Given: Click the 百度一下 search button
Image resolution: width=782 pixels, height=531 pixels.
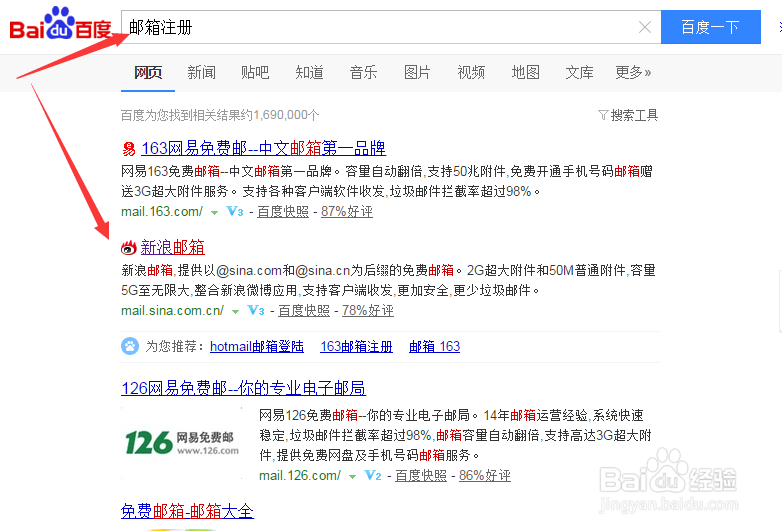Looking at the screenshot, I should [711, 27].
